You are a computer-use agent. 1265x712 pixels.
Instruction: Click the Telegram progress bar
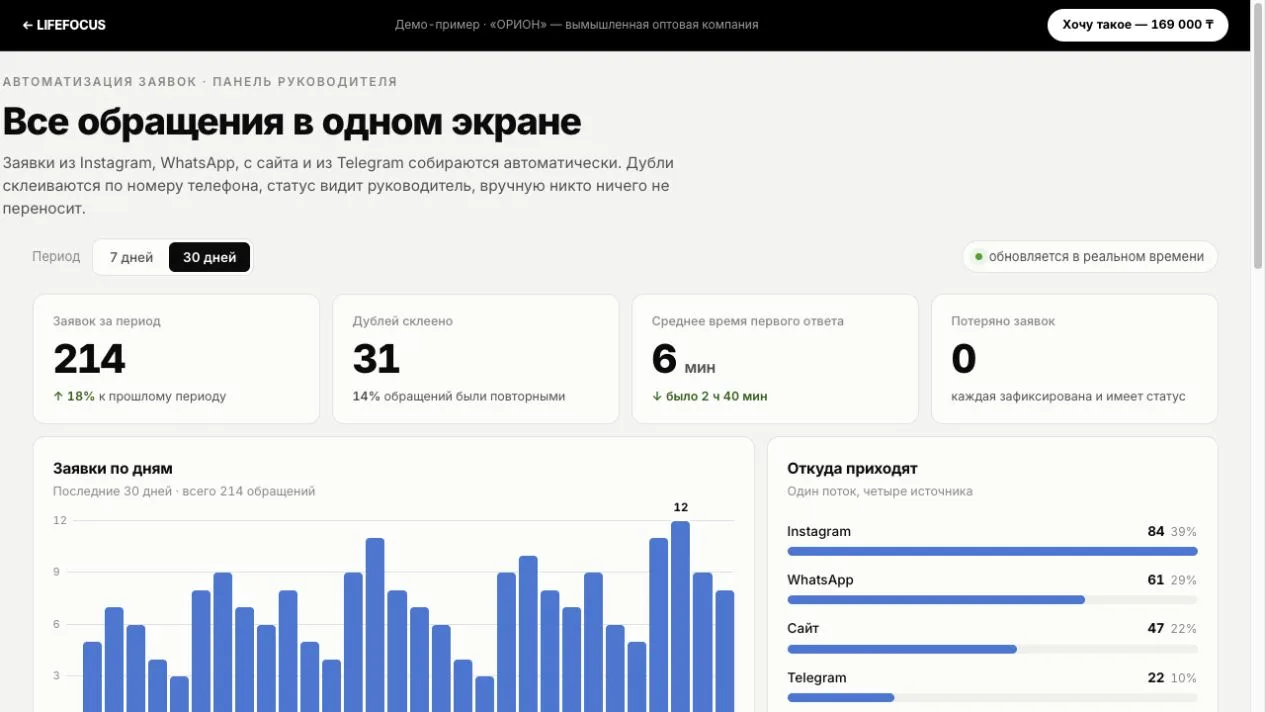click(x=992, y=697)
